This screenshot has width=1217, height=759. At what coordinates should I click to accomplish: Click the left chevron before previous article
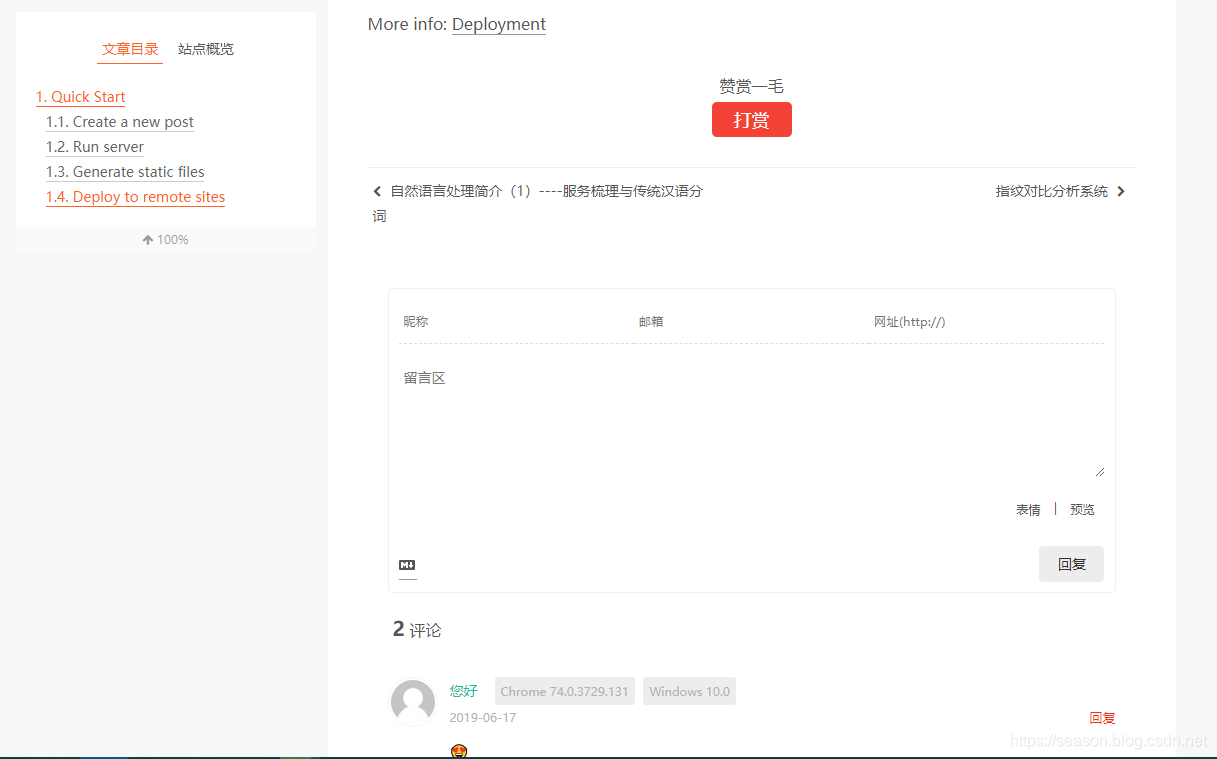point(377,191)
